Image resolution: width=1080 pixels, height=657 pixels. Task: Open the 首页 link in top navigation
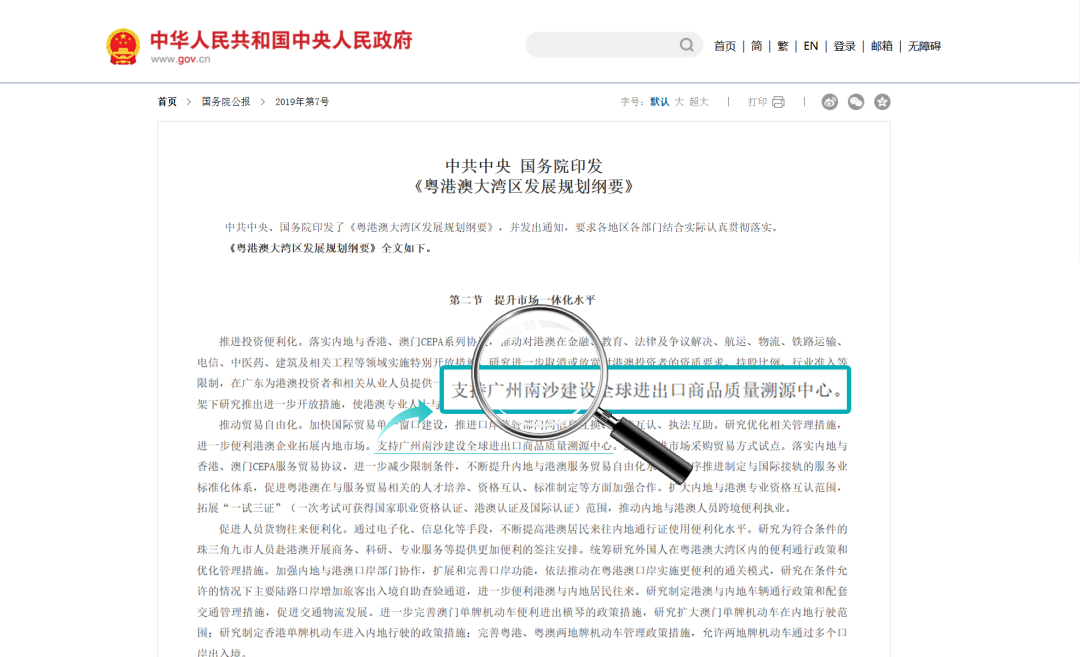pos(725,46)
